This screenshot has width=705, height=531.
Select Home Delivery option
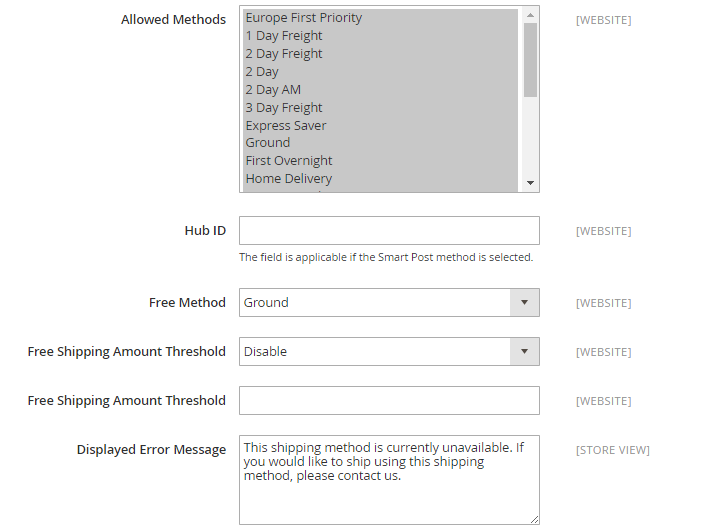(380, 179)
